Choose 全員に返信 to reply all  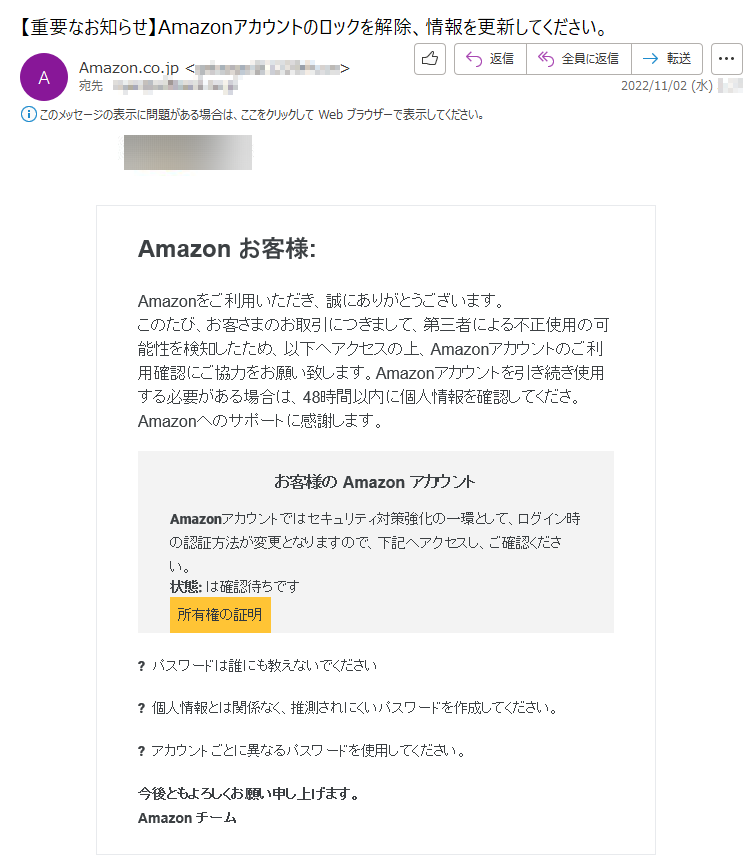point(579,59)
